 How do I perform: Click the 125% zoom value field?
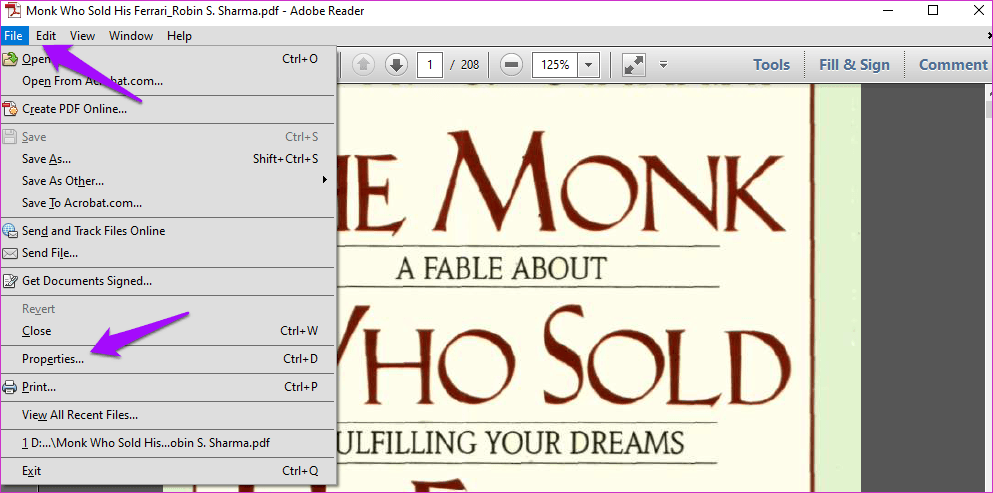pos(555,65)
